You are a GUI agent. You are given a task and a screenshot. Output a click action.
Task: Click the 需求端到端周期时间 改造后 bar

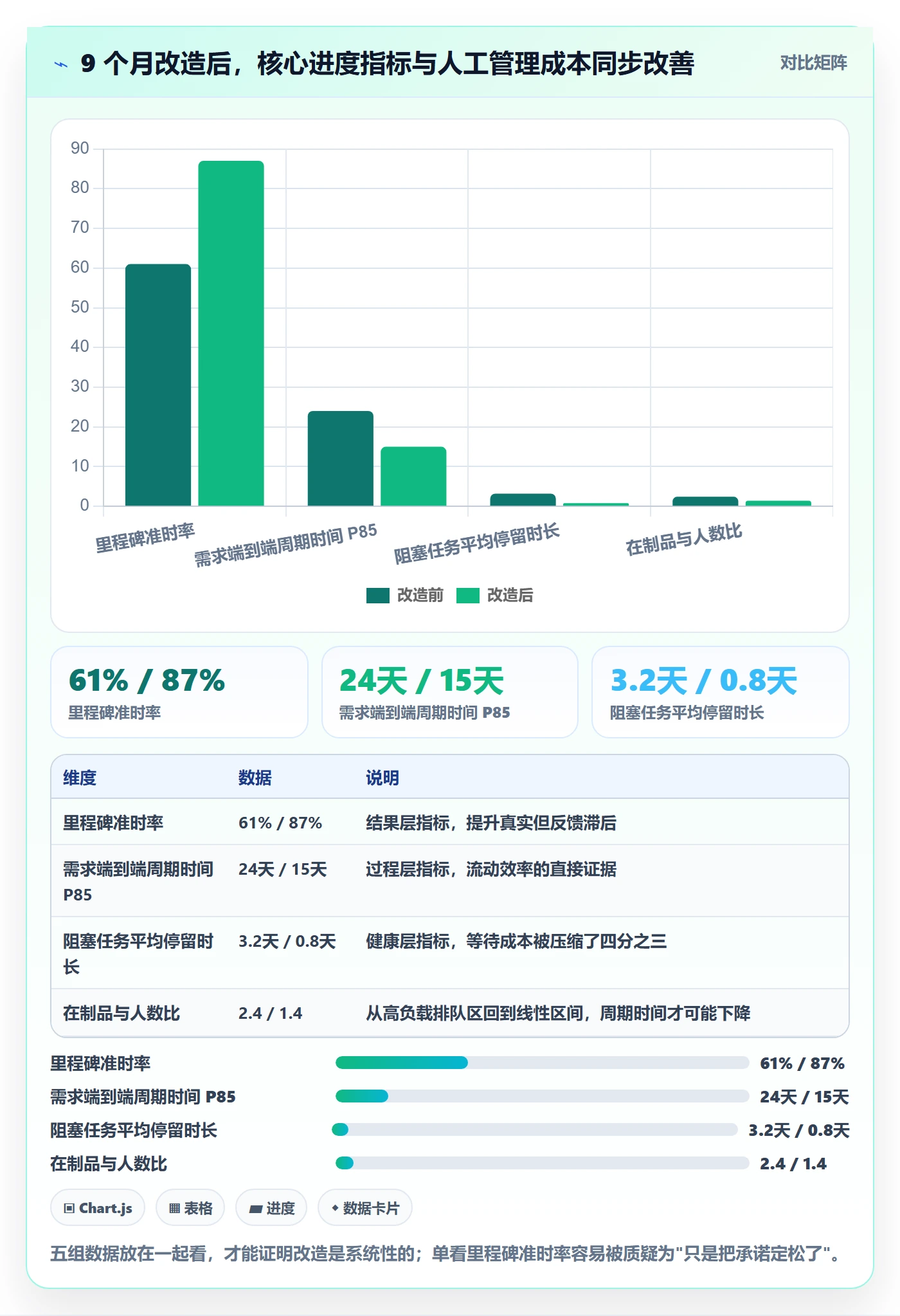(x=413, y=476)
